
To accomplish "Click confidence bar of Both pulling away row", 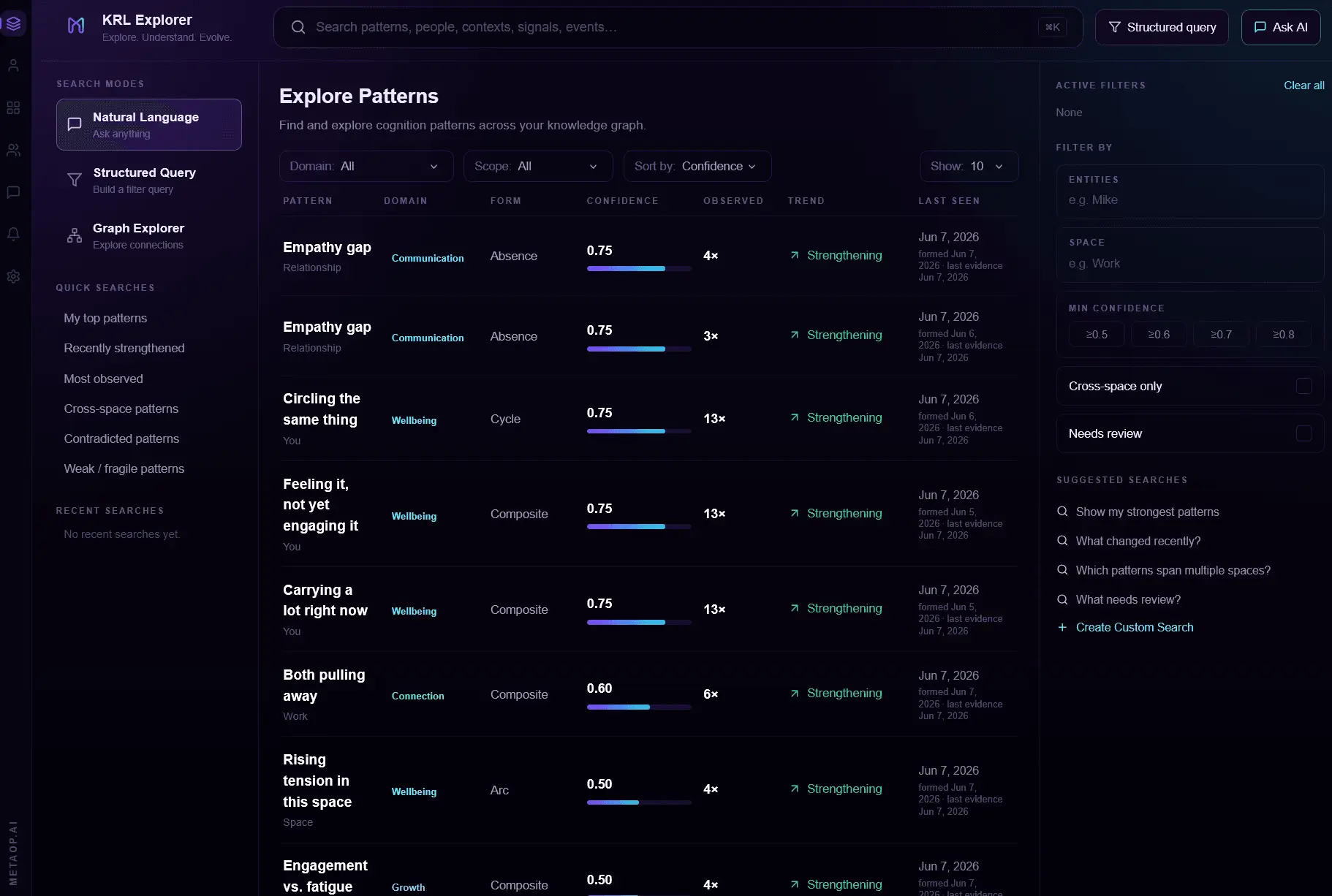I will (639, 707).
